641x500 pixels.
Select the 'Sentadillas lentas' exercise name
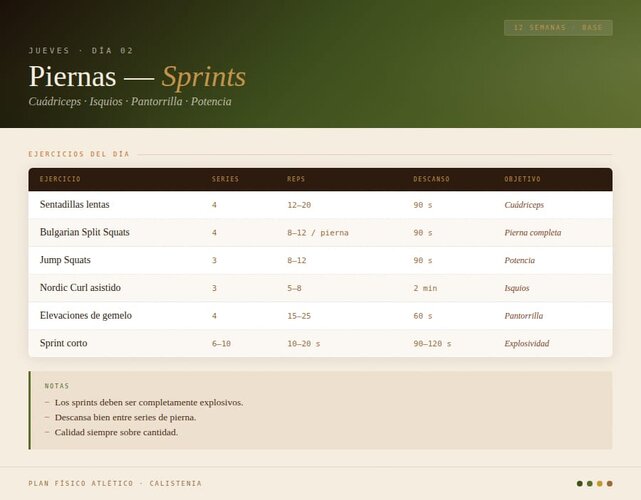[x=74, y=204]
